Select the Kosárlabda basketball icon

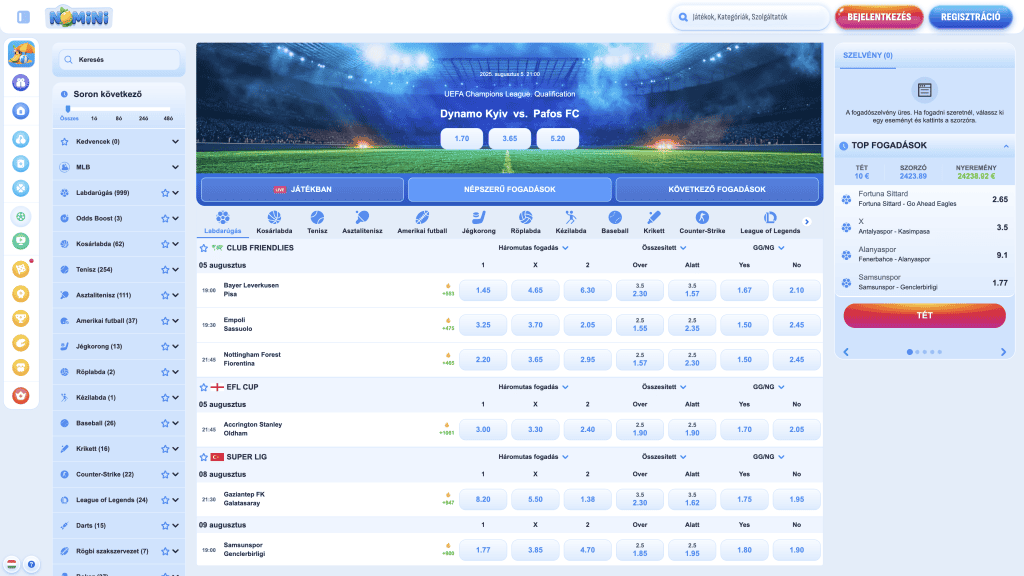tap(274, 217)
